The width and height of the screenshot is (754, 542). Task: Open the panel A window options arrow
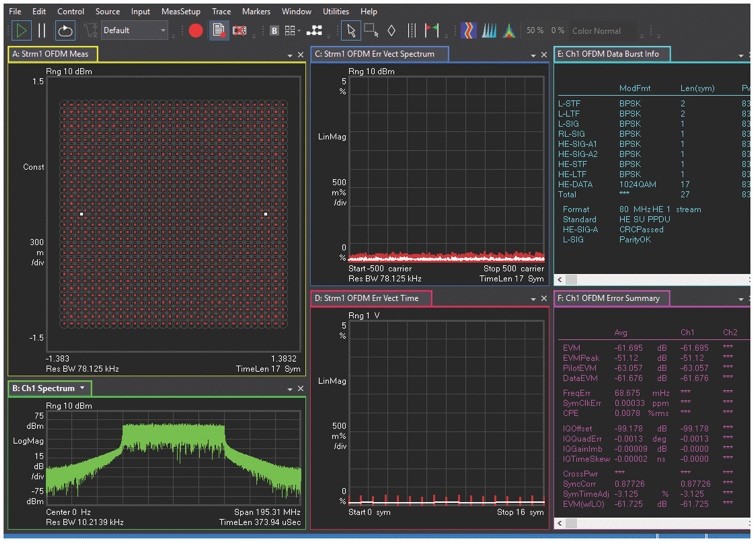coord(290,54)
